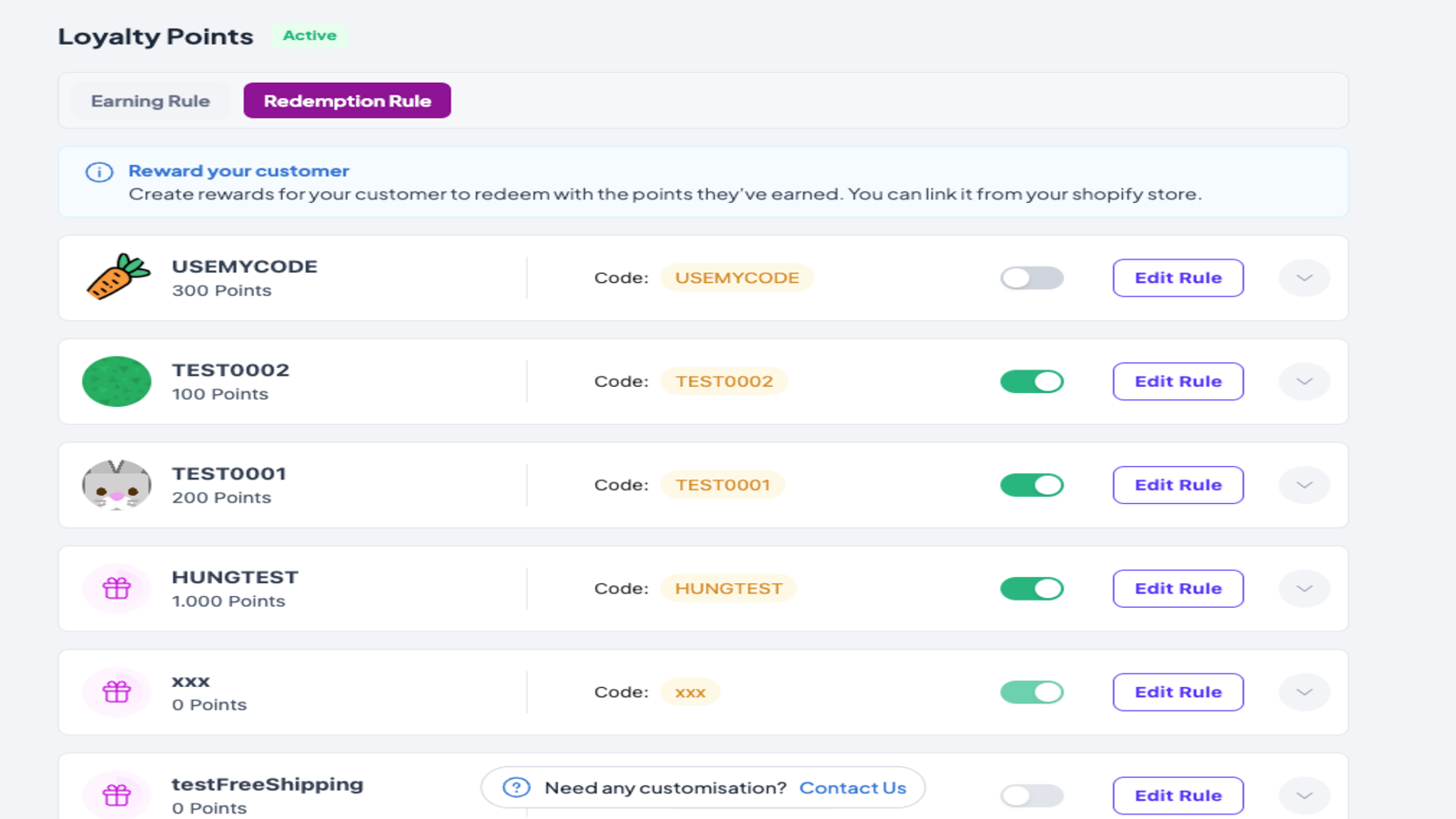Click the gift icon beside xxx rule
This screenshot has width=1456, height=819.
pos(116,693)
